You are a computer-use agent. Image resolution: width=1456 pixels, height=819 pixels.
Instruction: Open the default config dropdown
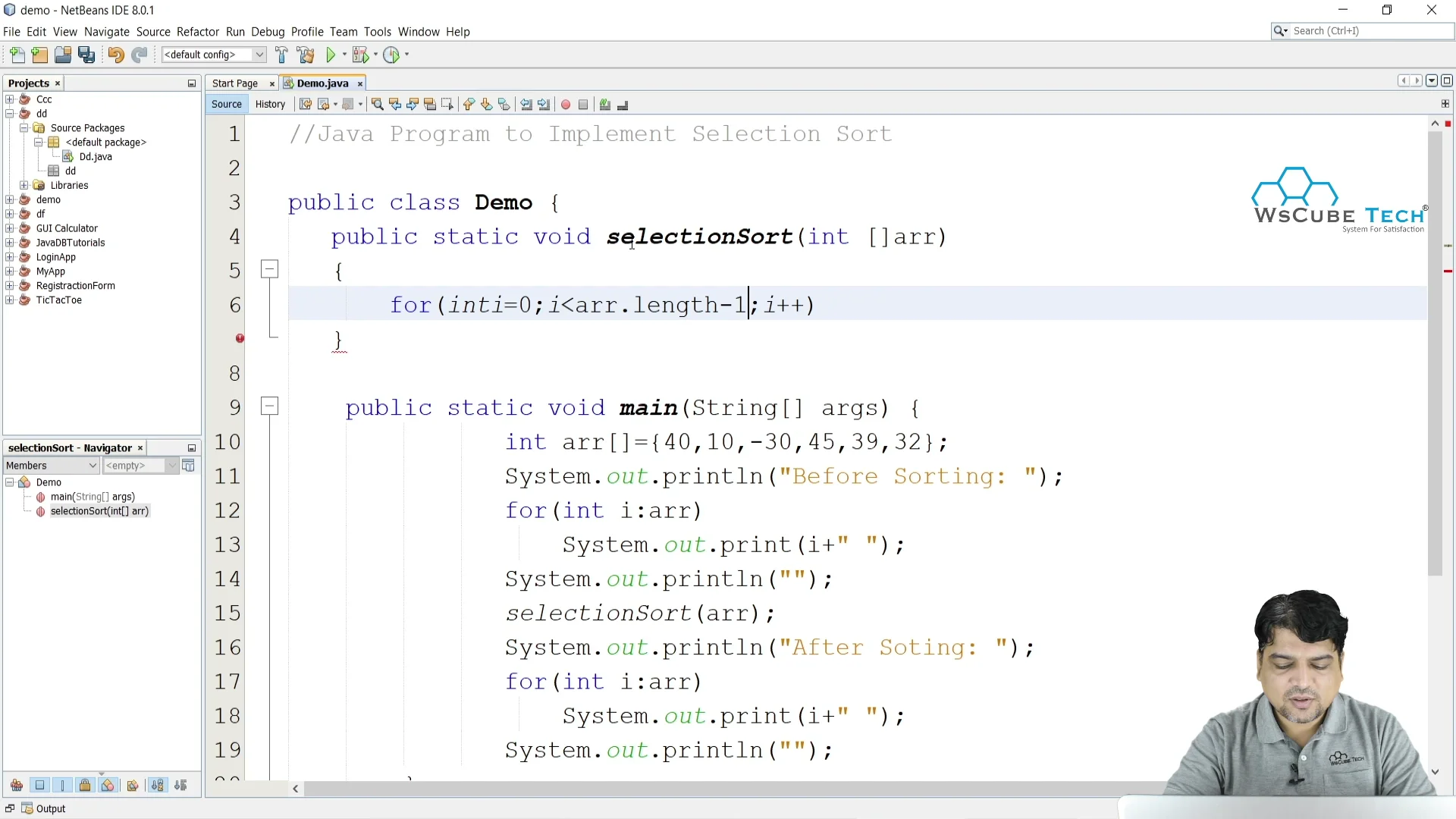(259, 55)
